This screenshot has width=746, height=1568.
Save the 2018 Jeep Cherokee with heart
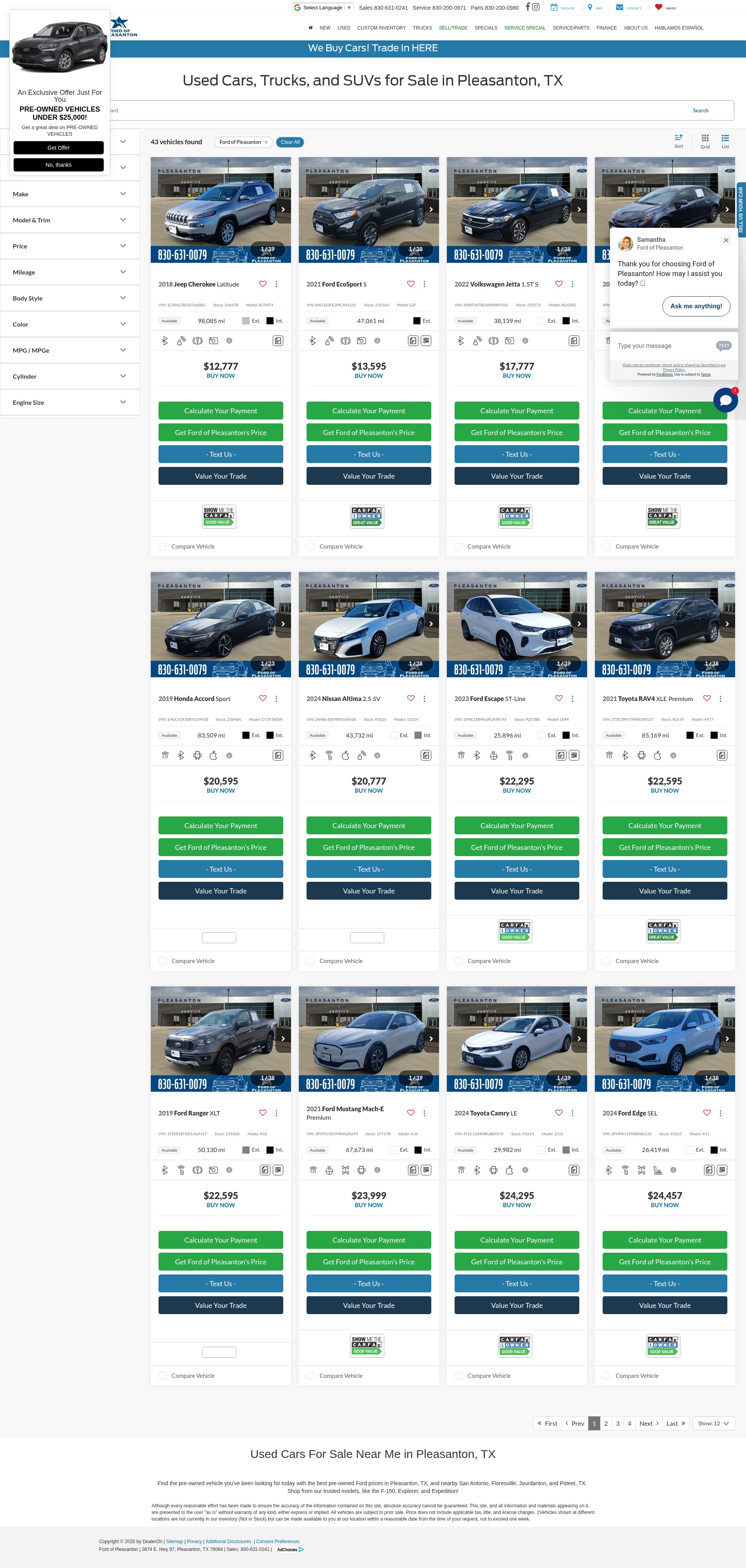[263, 284]
